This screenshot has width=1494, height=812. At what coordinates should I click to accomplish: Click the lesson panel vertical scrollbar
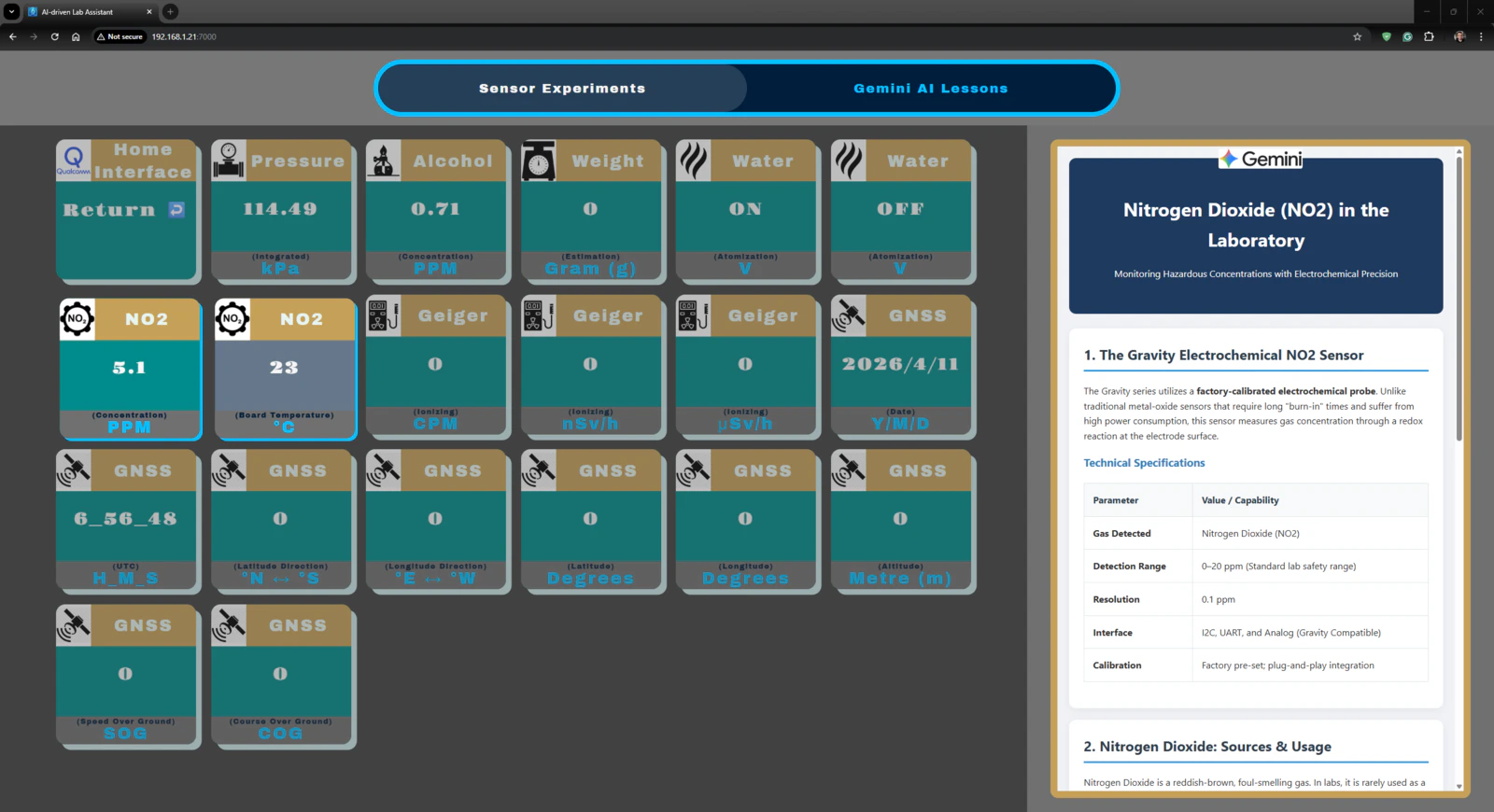(x=1459, y=299)
